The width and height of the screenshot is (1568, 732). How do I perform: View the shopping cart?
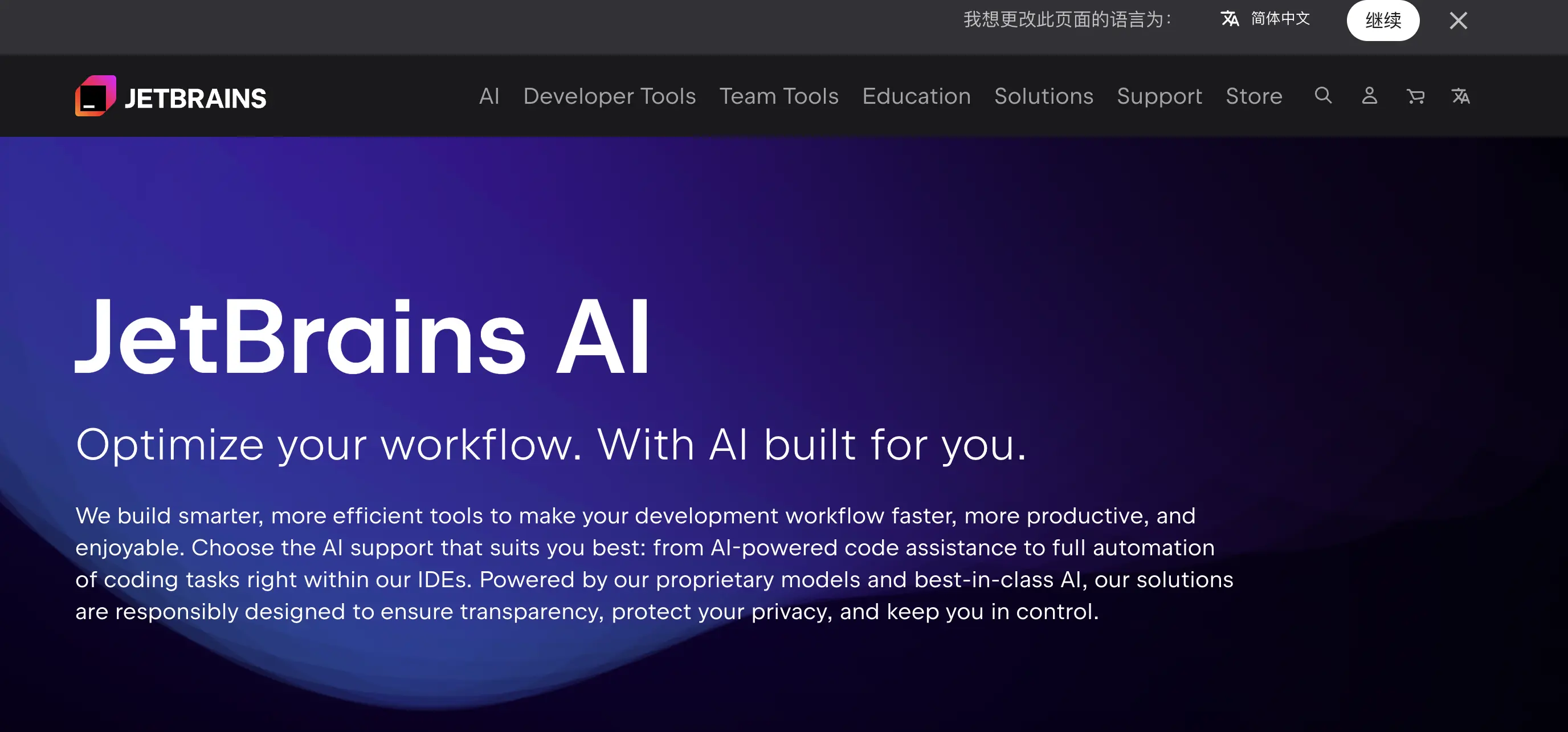[1415, 96]
